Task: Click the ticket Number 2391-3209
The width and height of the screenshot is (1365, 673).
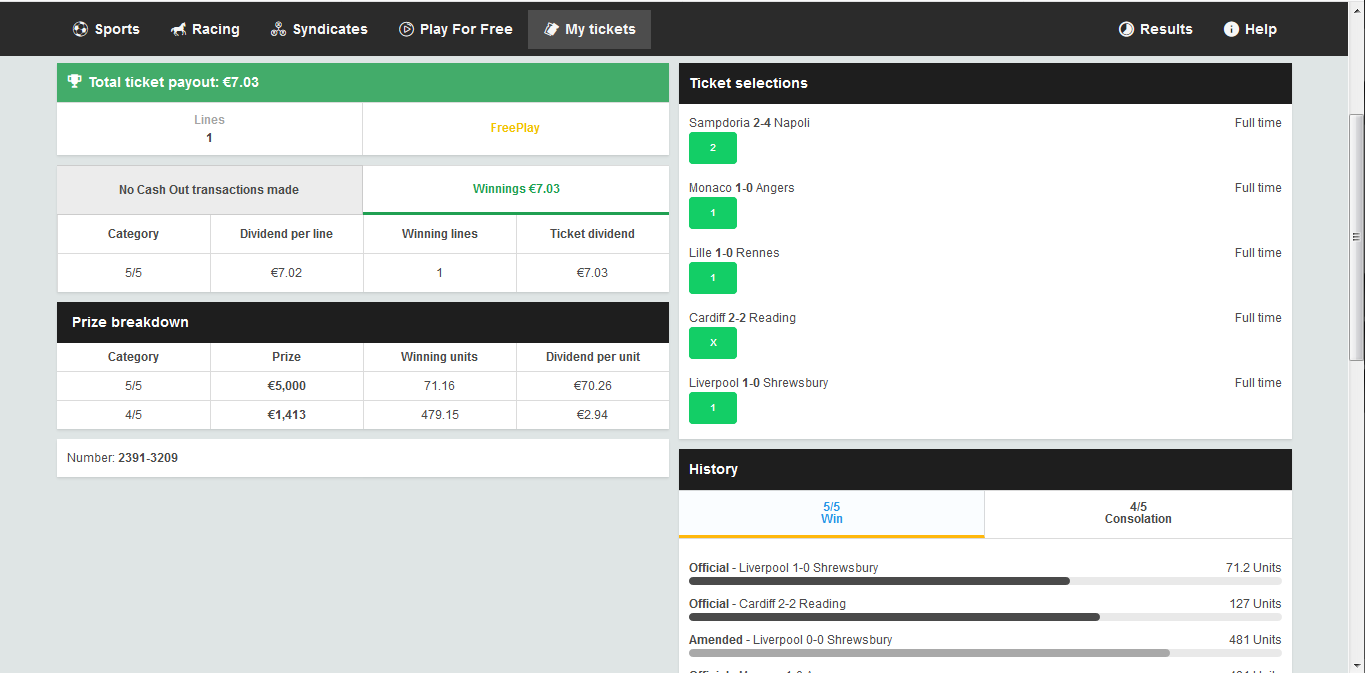Action: [x=122, y=458]
